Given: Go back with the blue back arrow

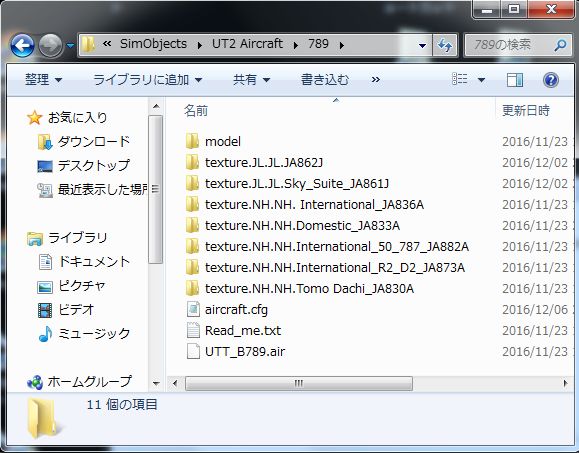Looking at the screenshot, I should pyautogui.click(x=23, y=46).
